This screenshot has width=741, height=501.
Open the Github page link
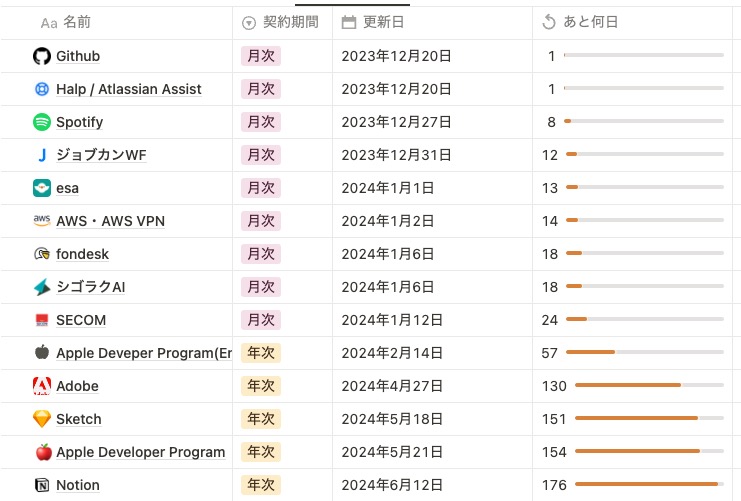(78, 56)
